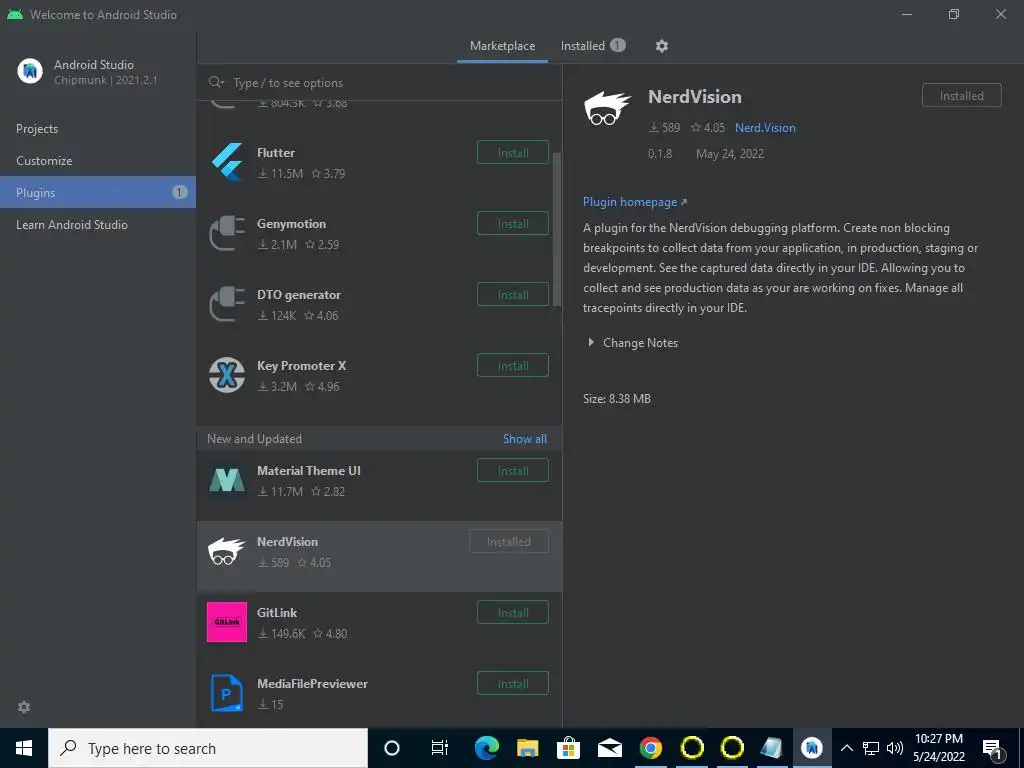This screenshot has width=1024, height=768.
Task: Click the plugin list vertical scrollbar
Action: [x=557, y=229]
